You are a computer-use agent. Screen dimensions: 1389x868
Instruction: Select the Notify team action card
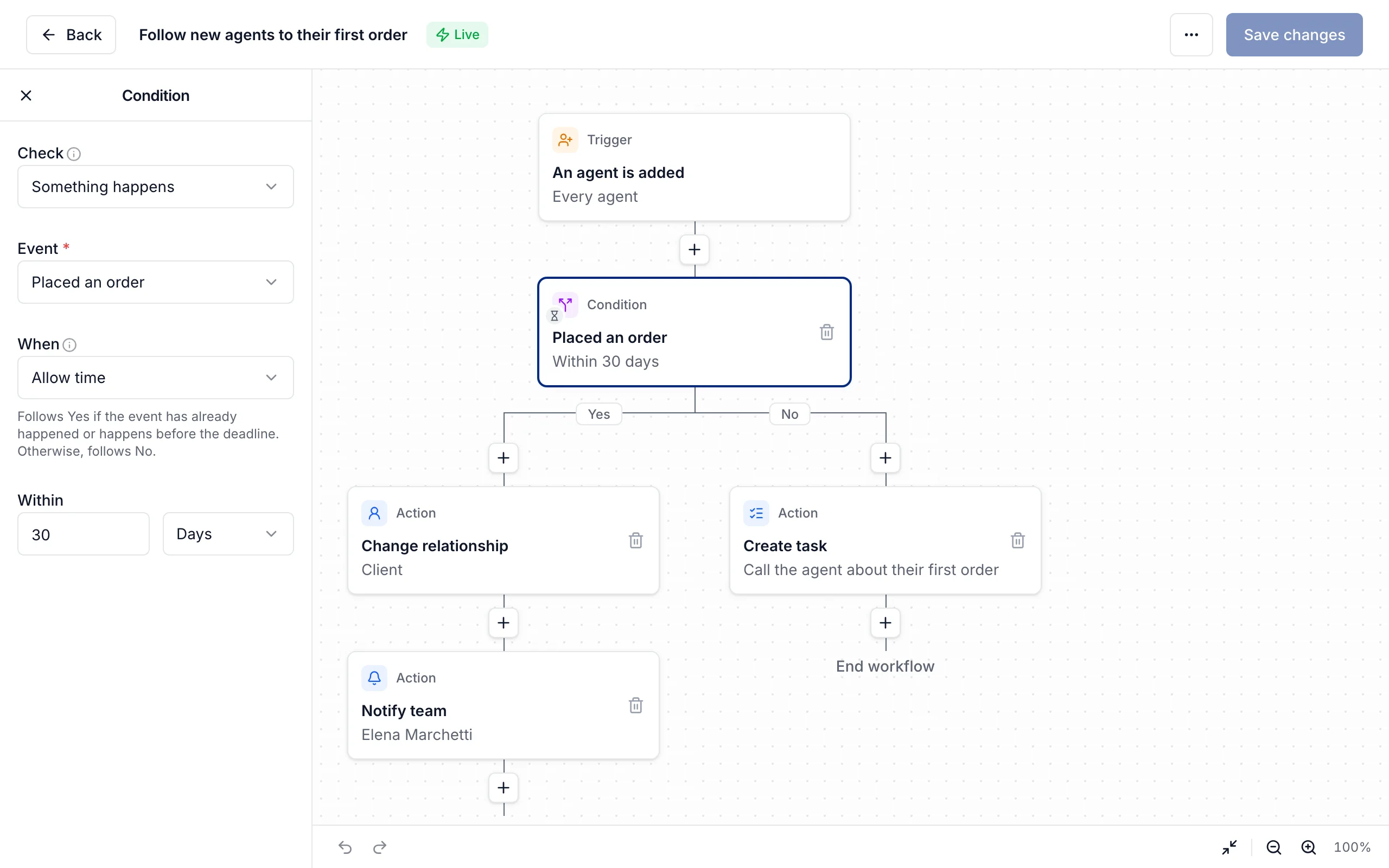(504, 705)
